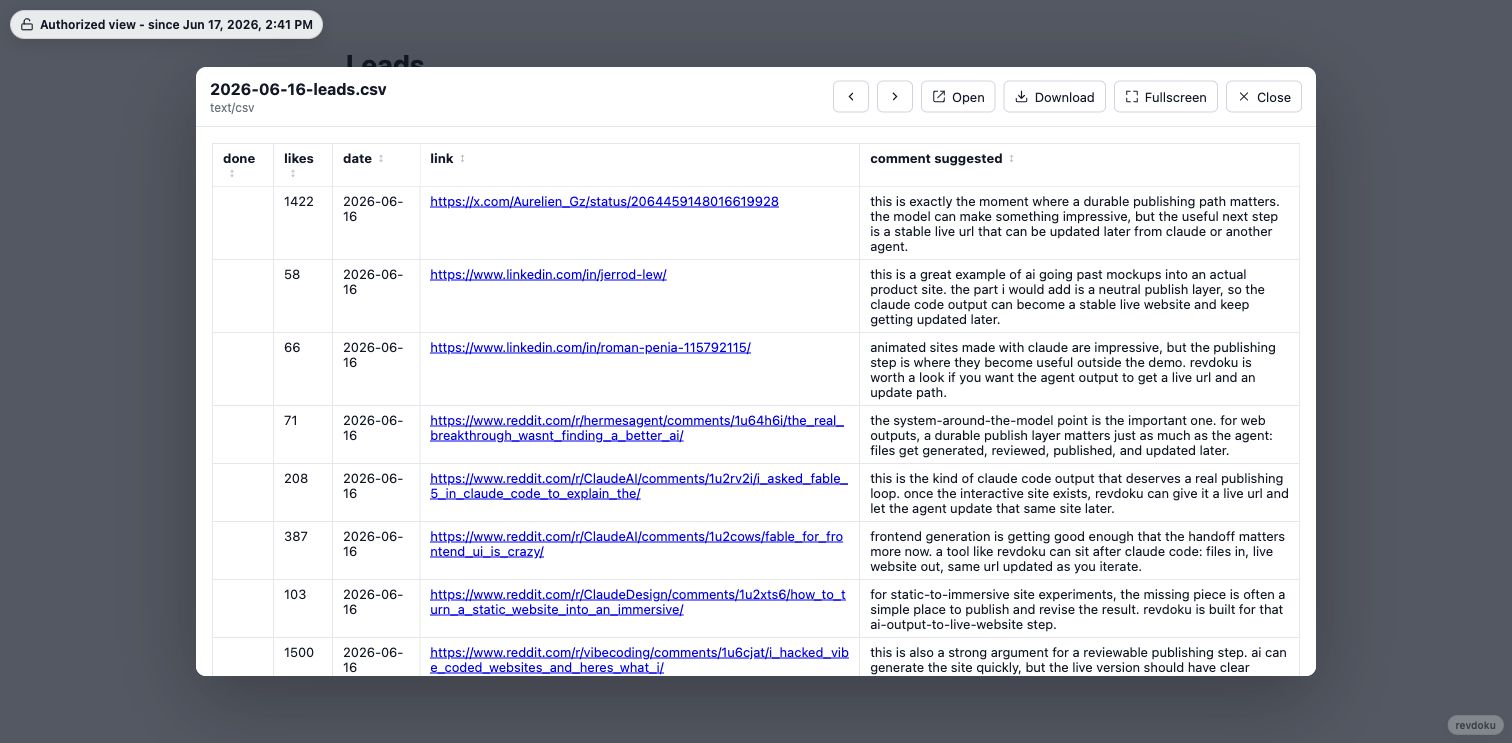
Task: Click the file name 2026-06-16-leads.csv title
Action: coord(298,89)
